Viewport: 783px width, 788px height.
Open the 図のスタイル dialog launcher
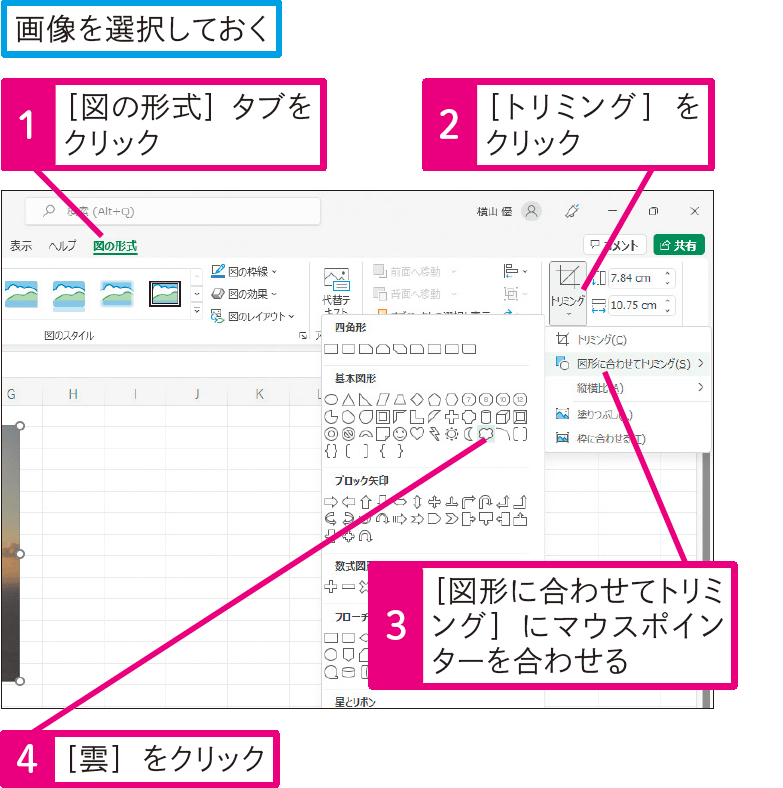[303, 335]
